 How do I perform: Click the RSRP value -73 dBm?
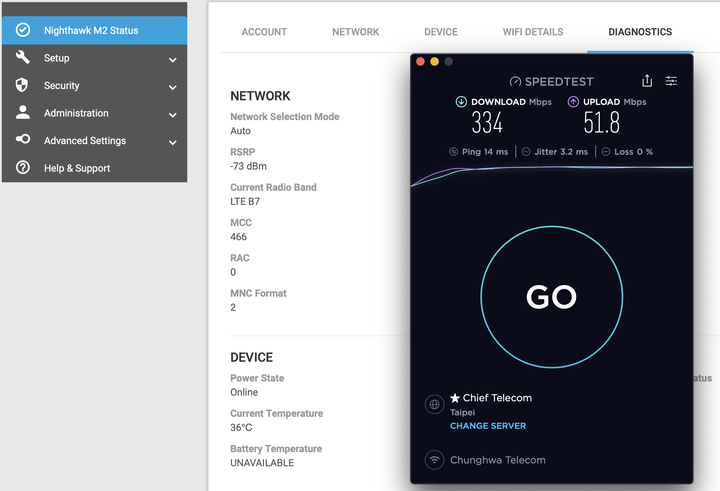pyautogui.click(x=248, y=166)
